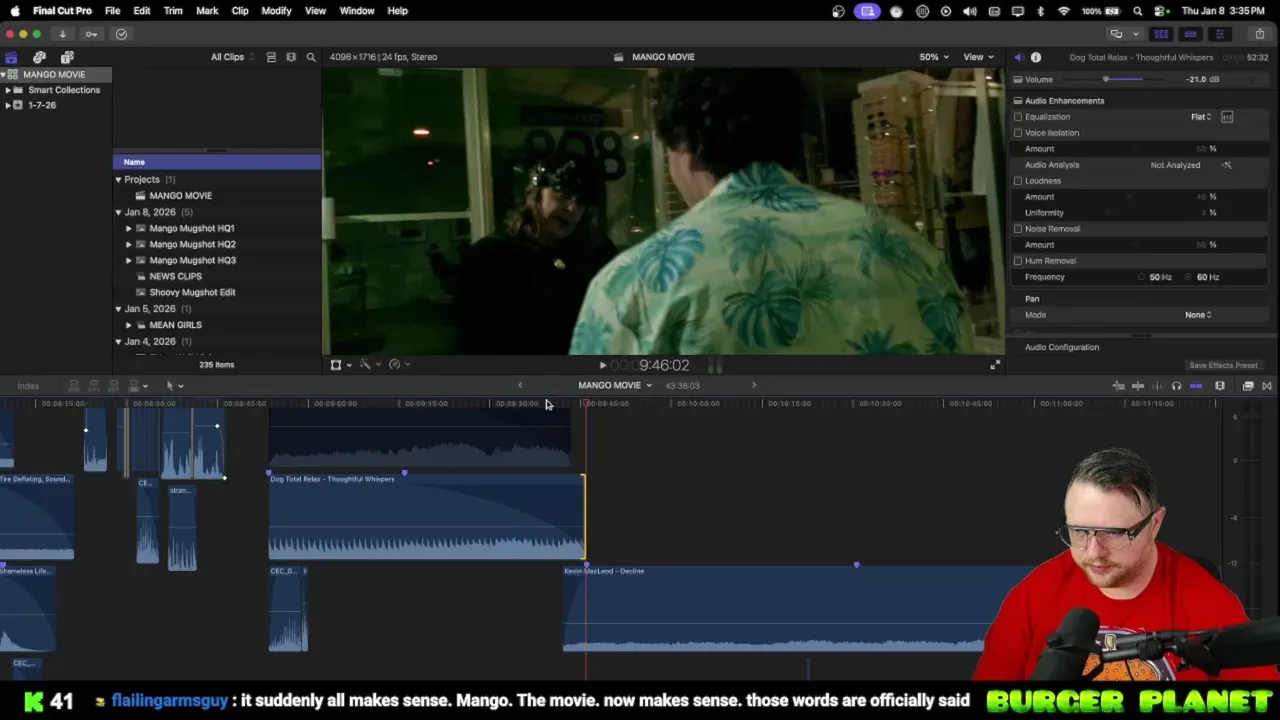Open the MANGO MOVIE timeline title dropdown
This screenshot has width=1280, height=720.
(x=615, y=386)
